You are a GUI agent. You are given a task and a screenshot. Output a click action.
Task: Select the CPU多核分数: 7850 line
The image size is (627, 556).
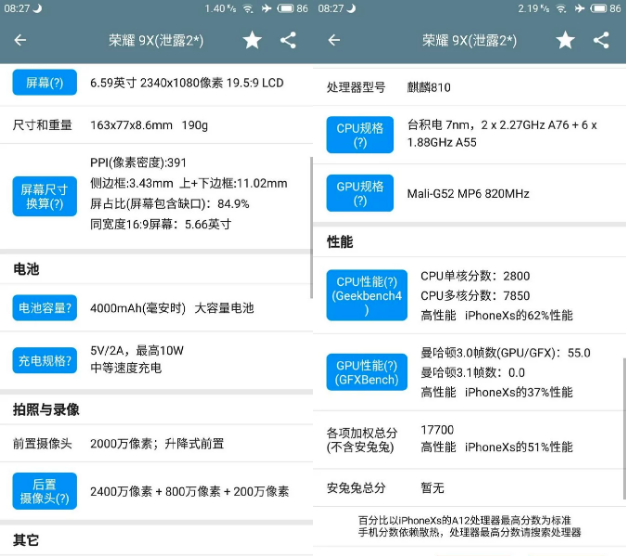pyautogui.click(x=475, y=296)
